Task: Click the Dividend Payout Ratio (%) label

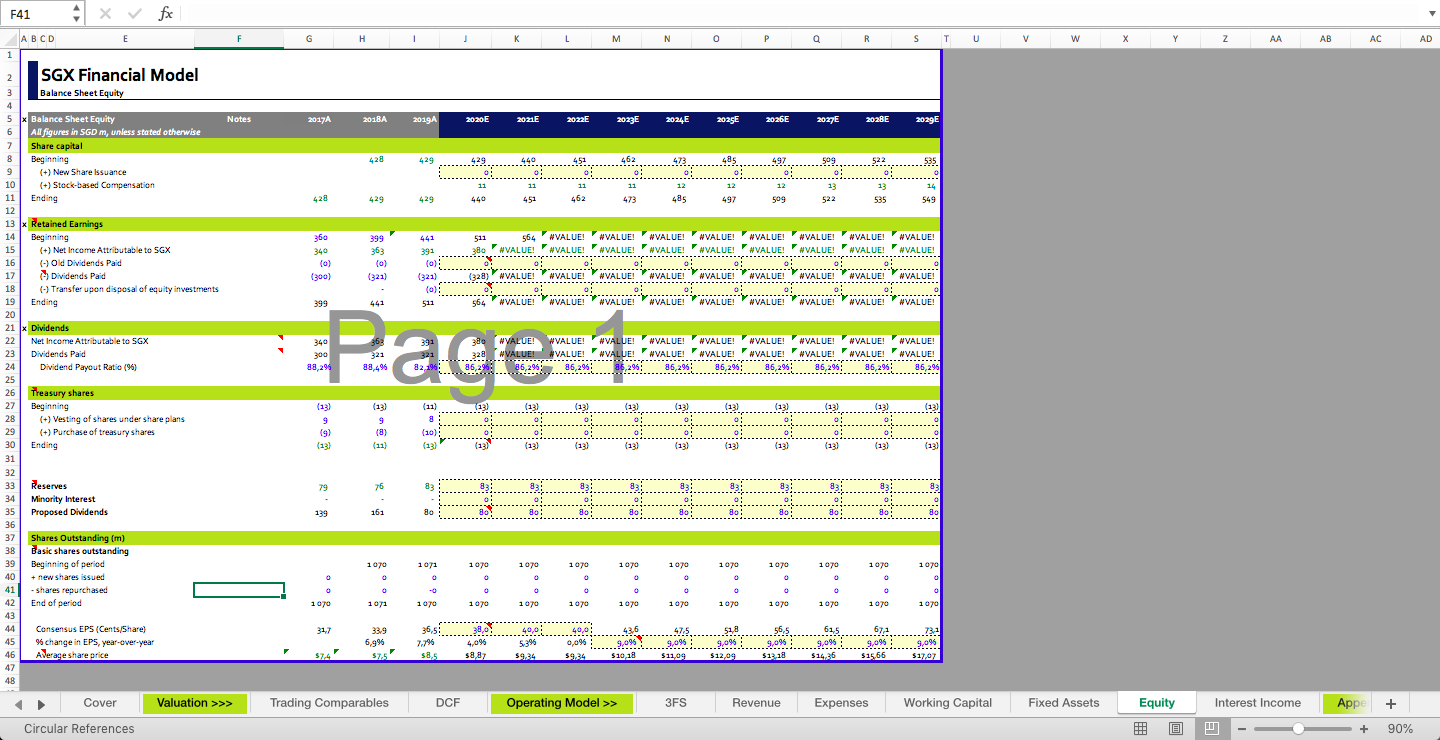Action: tap(88, 367)
